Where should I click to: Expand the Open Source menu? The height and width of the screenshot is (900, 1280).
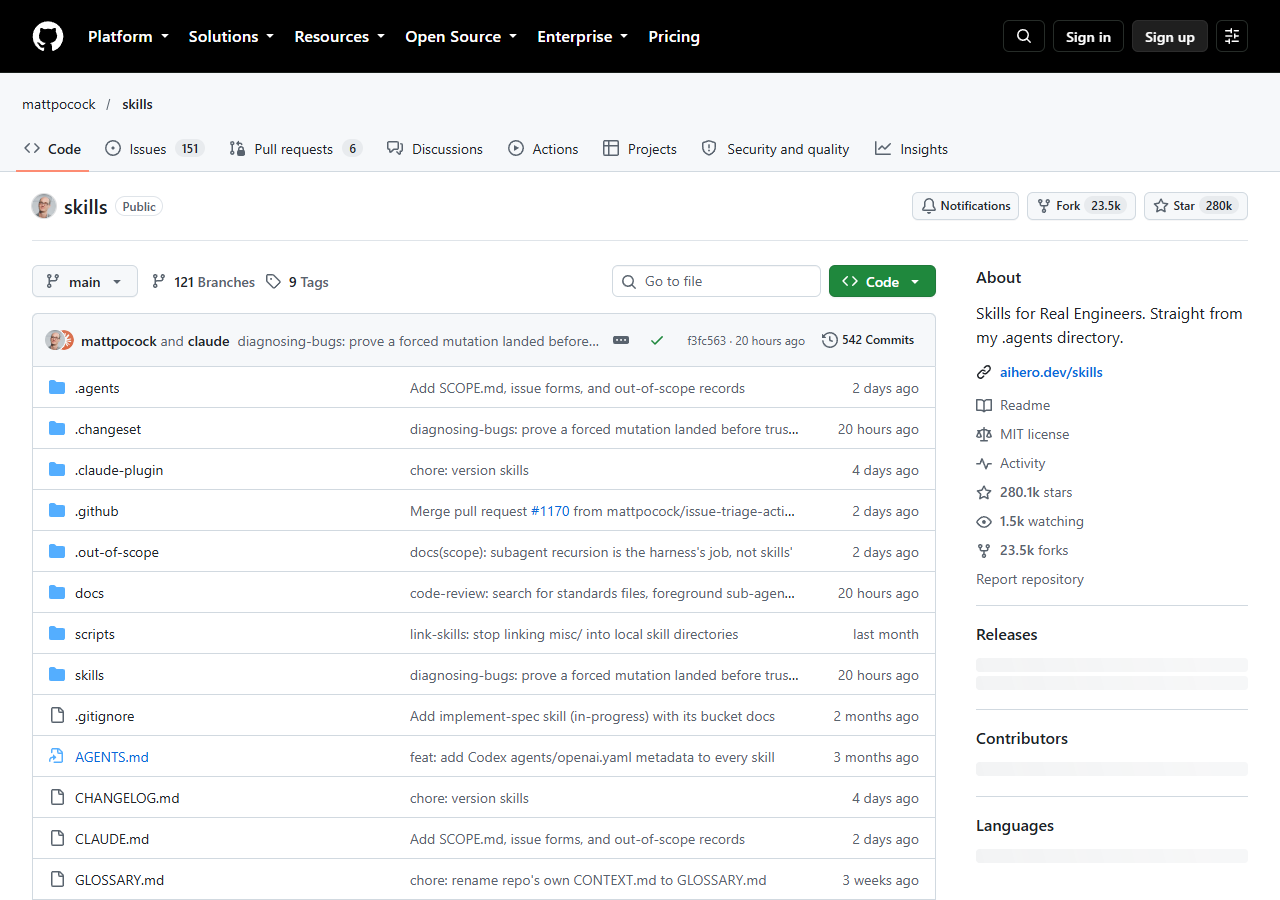click(x=461, y=36)
